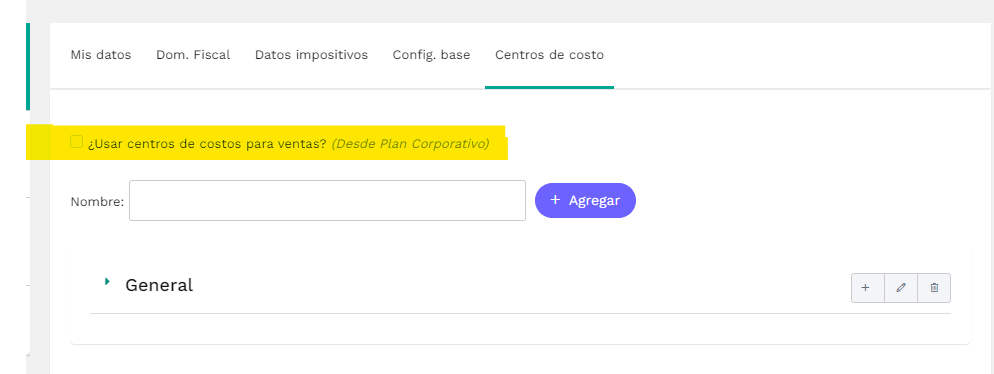Select the Centros de costo tab
The image size is (994, 374).
click(x=550, y=55)
